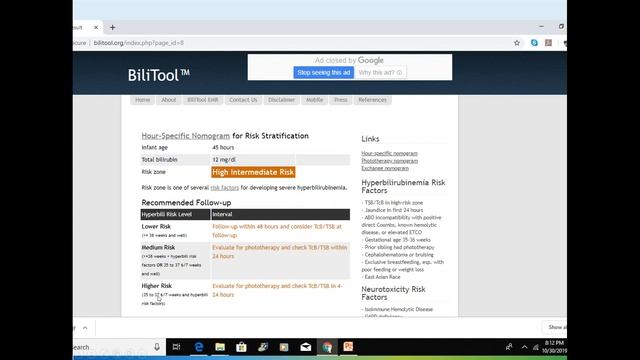Image resolution: width=640 pixels, height=360 pixels.
Task: Open the Disclaimer menu item
Action: click(x=281, y=100)
